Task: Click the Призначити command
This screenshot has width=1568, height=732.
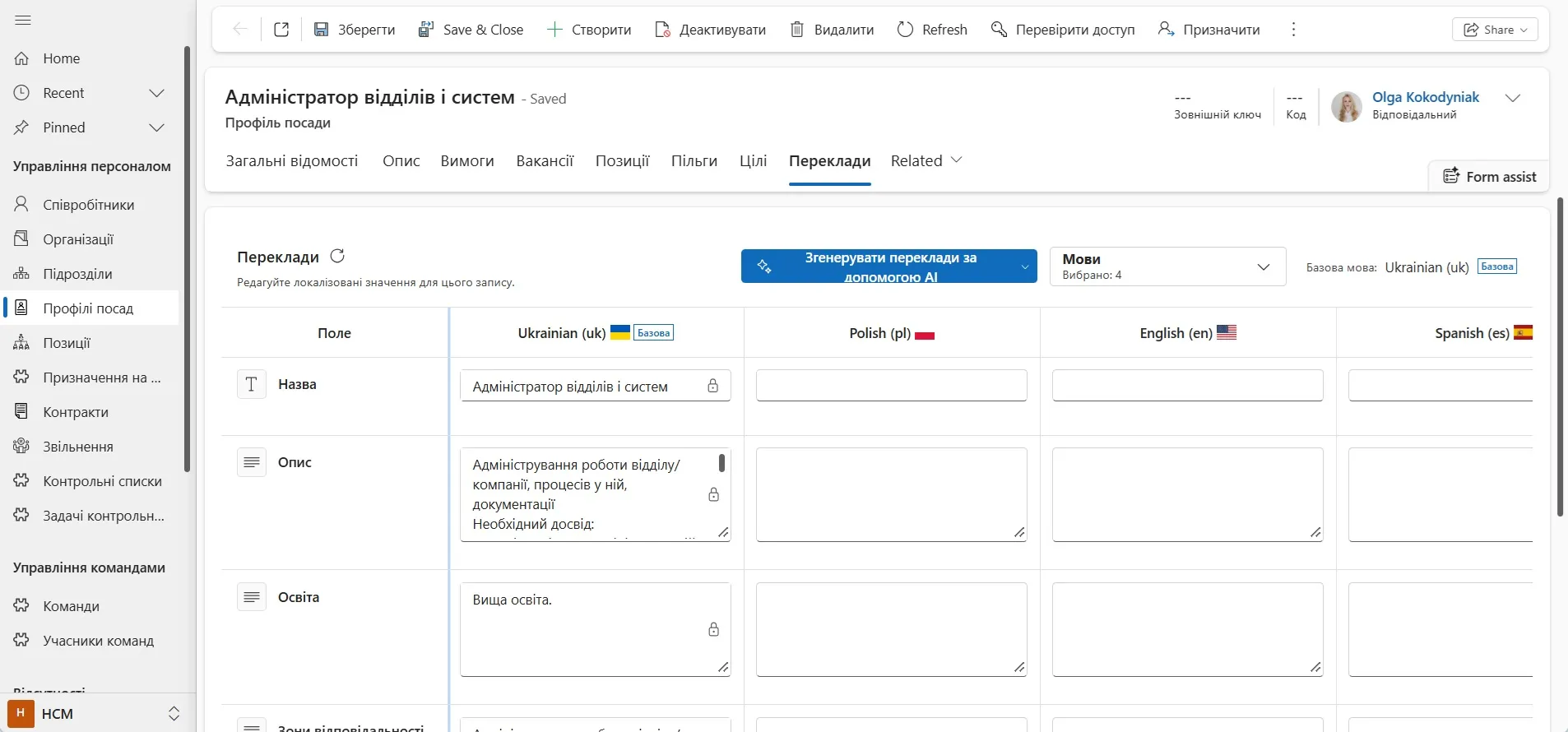Action: point(1208,30)
